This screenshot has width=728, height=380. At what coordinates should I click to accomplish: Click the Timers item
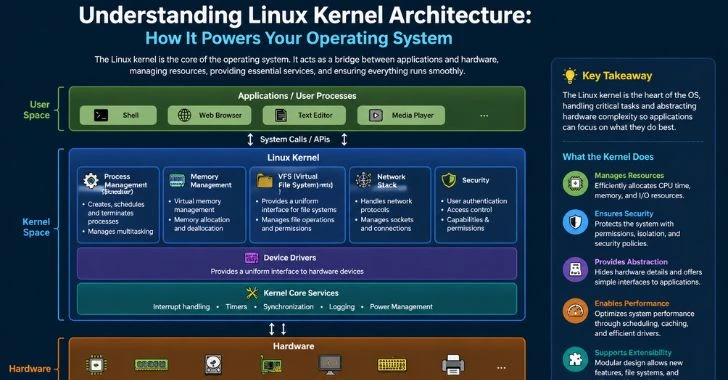tap(236, 307)
